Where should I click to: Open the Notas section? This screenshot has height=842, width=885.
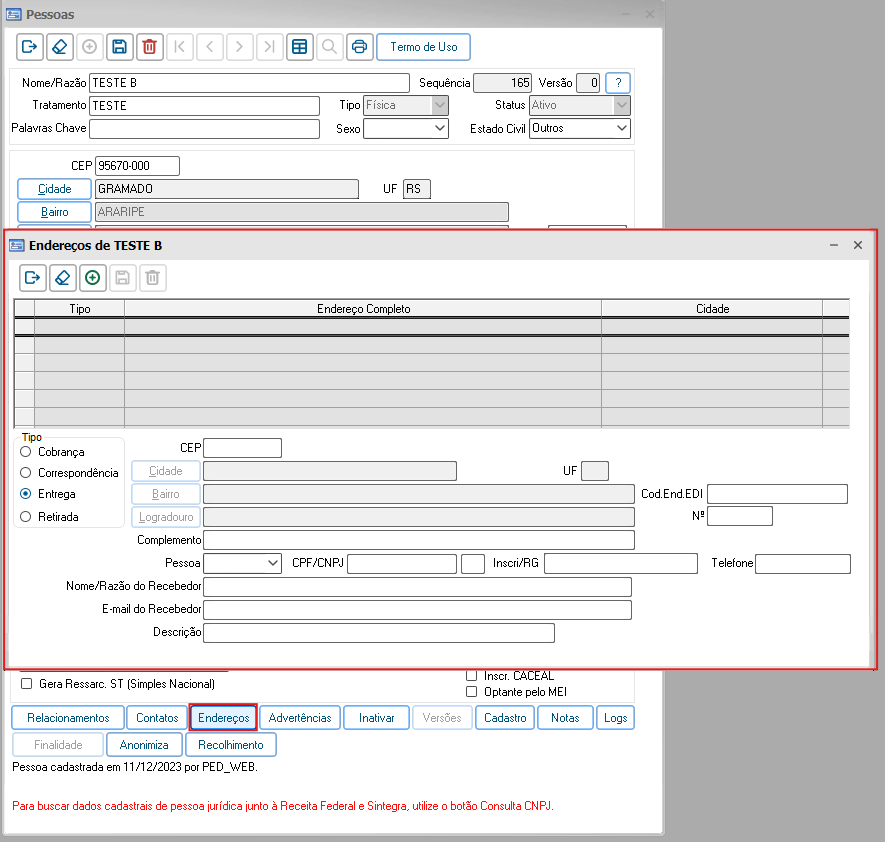point(565,718)
